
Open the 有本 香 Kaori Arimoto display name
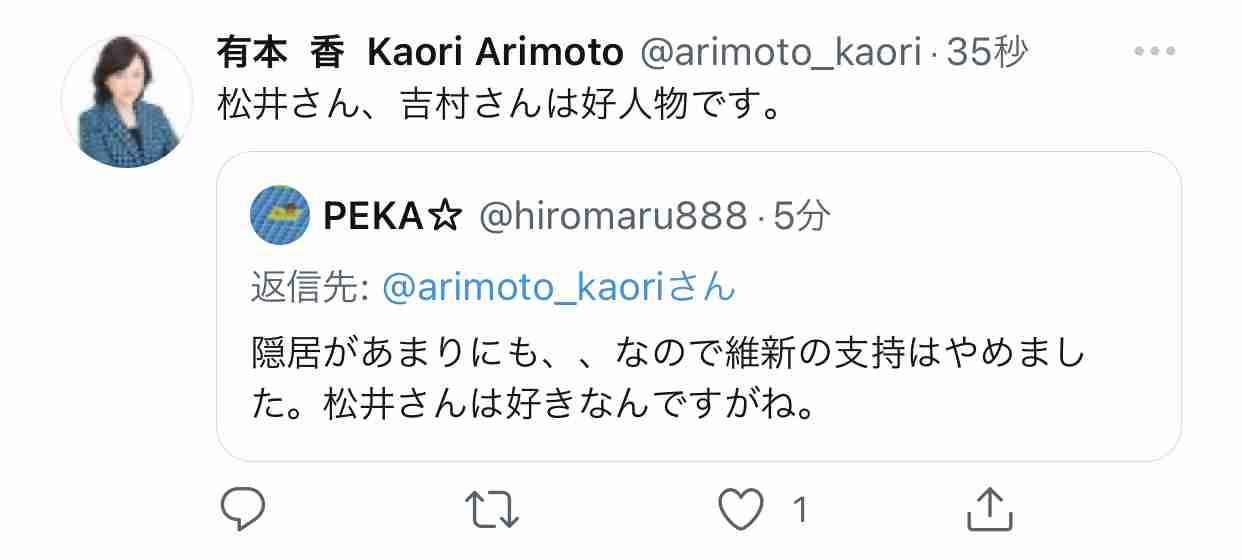pyautogui.click(x=420, y=53)
